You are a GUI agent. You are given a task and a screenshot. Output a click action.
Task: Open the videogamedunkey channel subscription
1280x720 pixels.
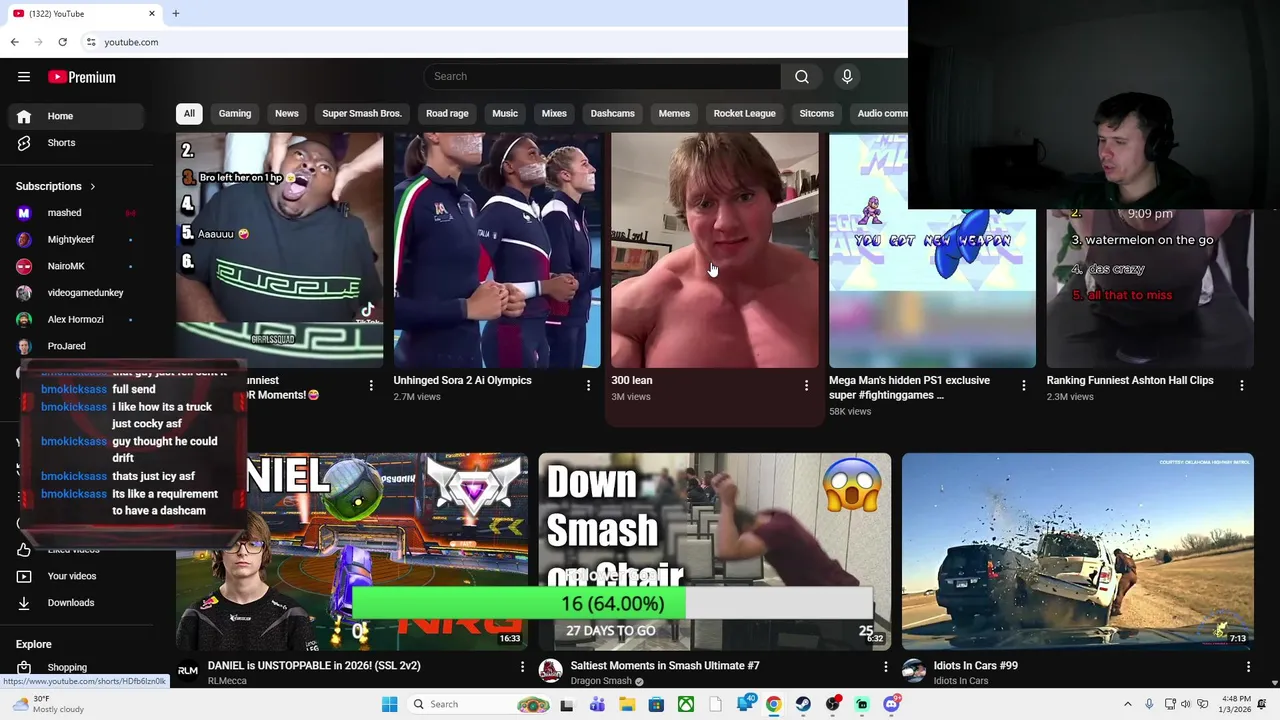point(76,293)
